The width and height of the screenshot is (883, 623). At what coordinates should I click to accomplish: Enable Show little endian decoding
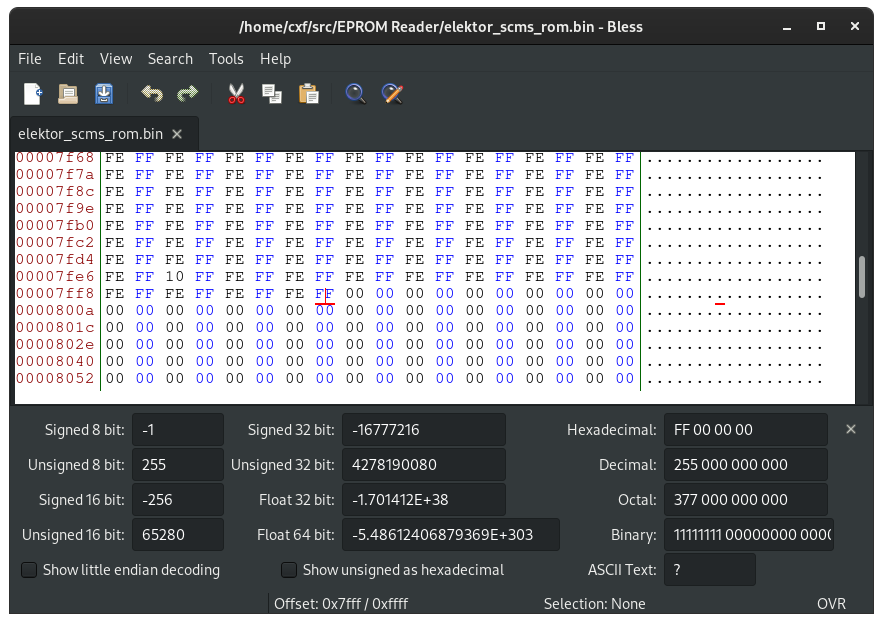[30, 570]
